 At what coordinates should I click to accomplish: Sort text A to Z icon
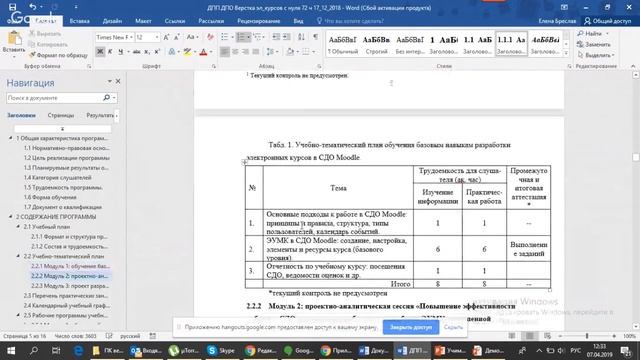click(301, 38)
